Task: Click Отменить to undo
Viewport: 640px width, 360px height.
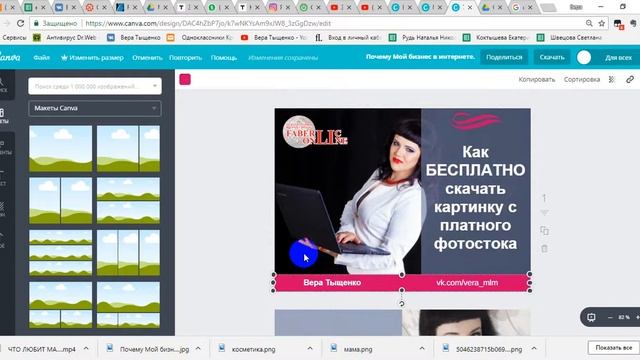Action: tap(147, 58)
